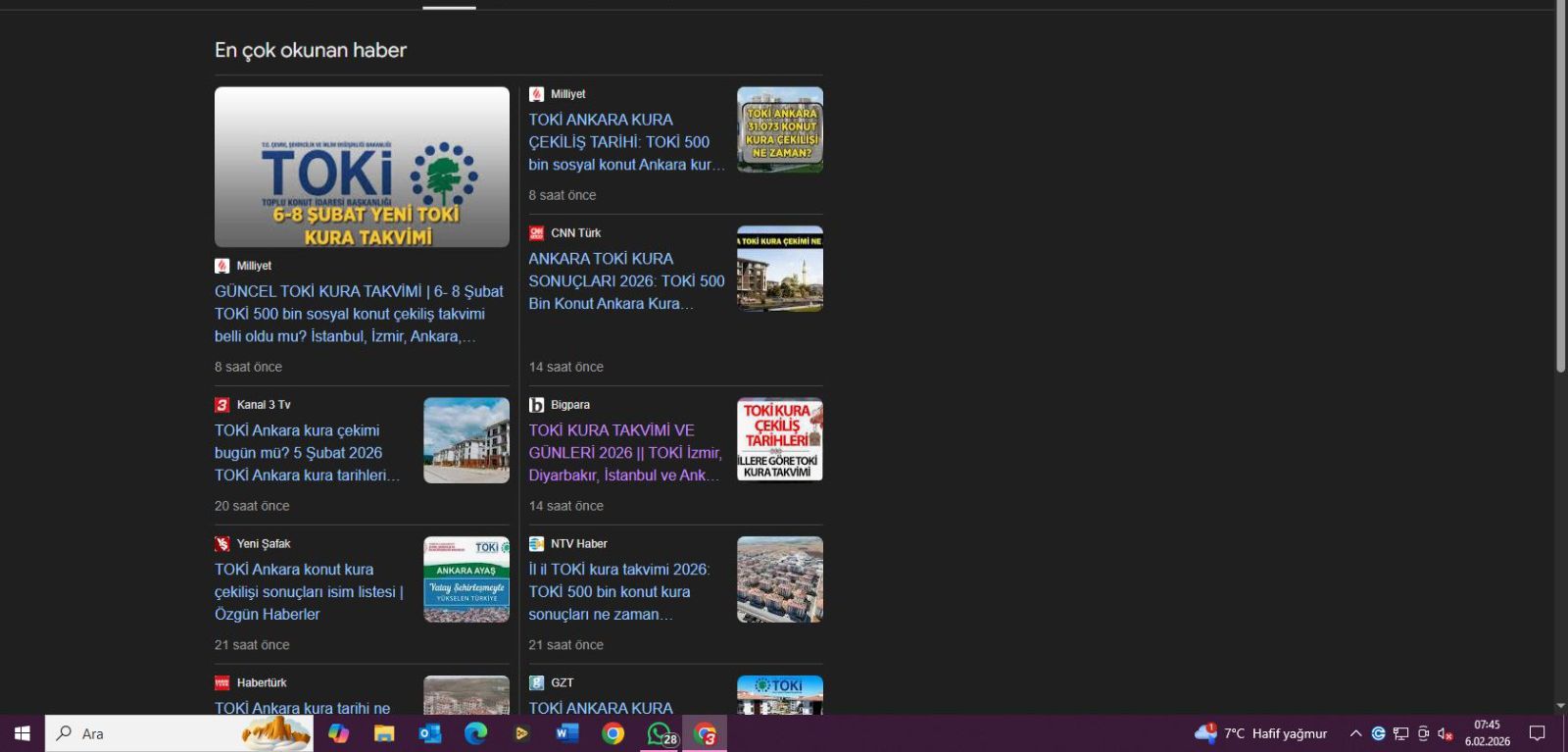Open Microsoft Edge from the taskbar
This screenshot has height=752, width=1568.
pos(476,733)
